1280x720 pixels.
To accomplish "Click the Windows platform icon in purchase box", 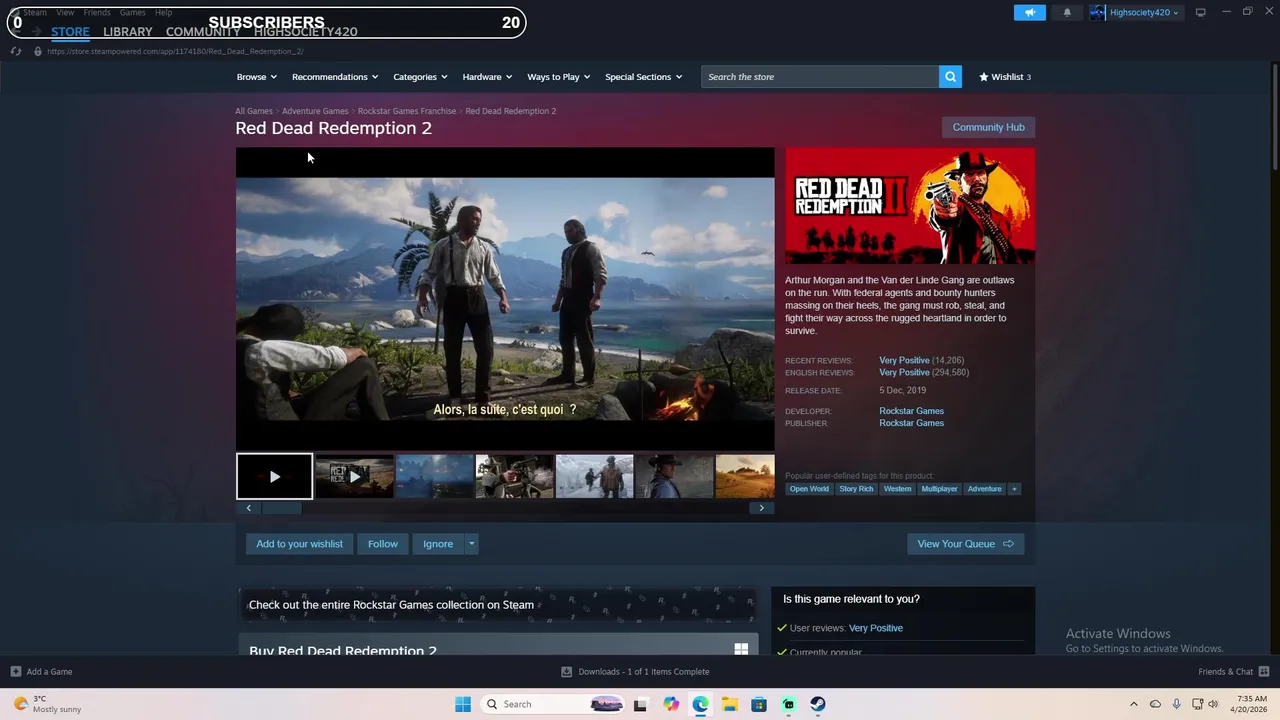I will 741,649.
